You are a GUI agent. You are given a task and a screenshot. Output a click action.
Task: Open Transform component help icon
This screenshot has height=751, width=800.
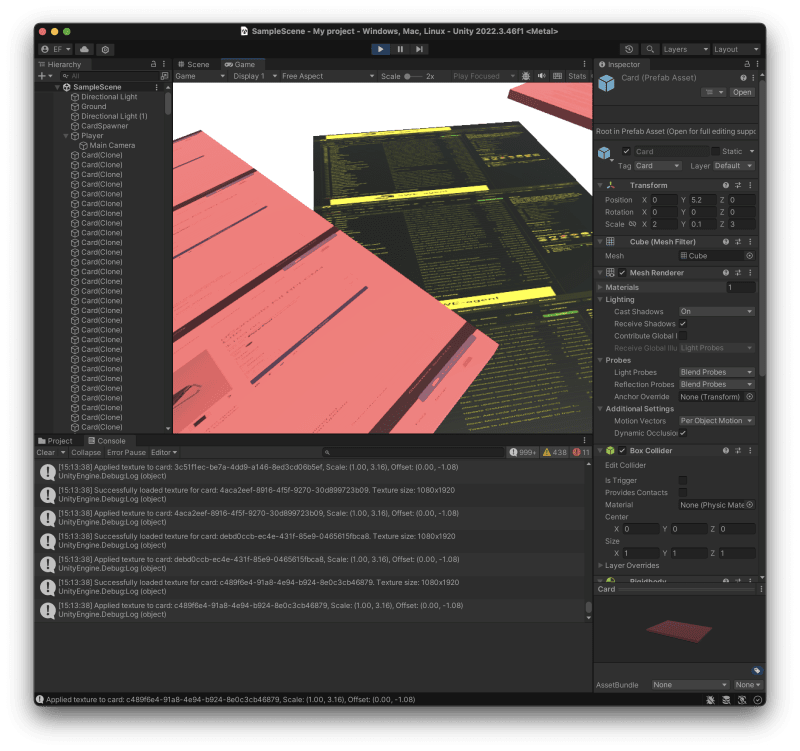click(726, 185)
